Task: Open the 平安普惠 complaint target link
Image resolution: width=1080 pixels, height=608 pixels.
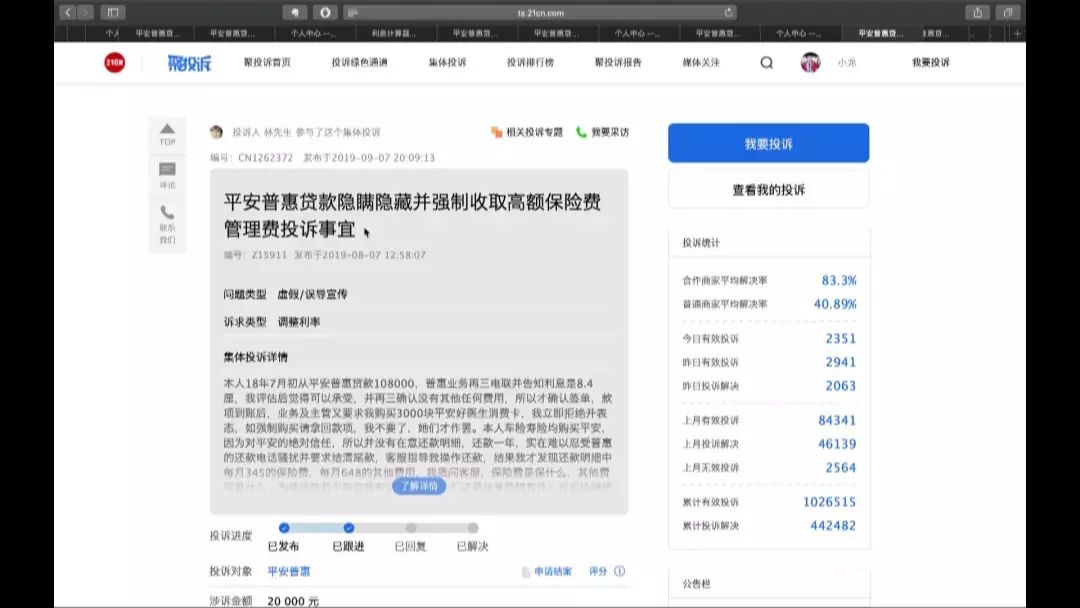Action: click(289, 571)
